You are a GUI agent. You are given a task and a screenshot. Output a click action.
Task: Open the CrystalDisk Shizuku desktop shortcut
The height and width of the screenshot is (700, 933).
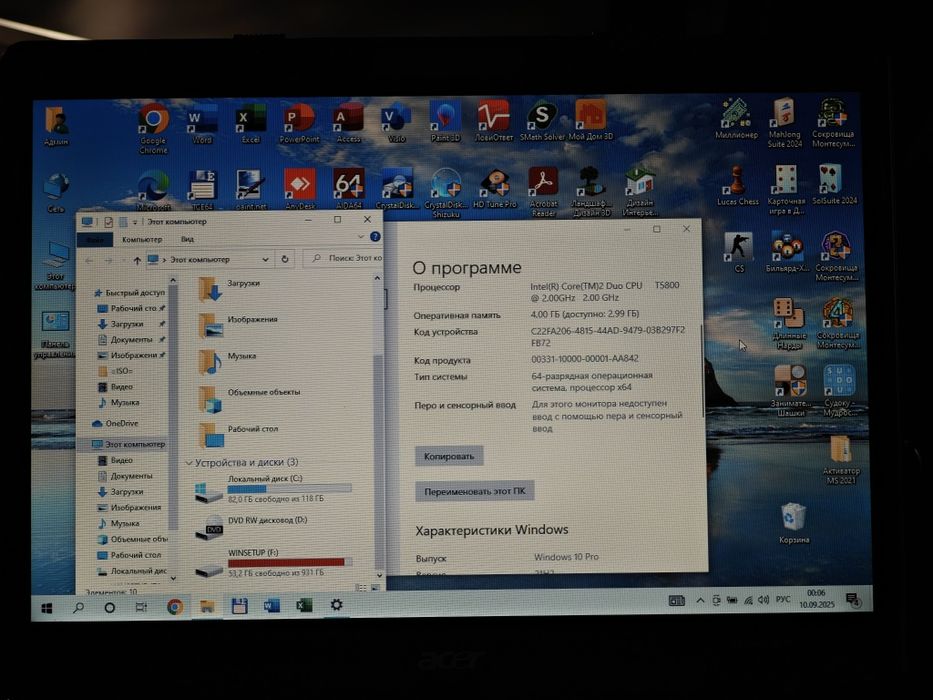[x=446, y=193]
